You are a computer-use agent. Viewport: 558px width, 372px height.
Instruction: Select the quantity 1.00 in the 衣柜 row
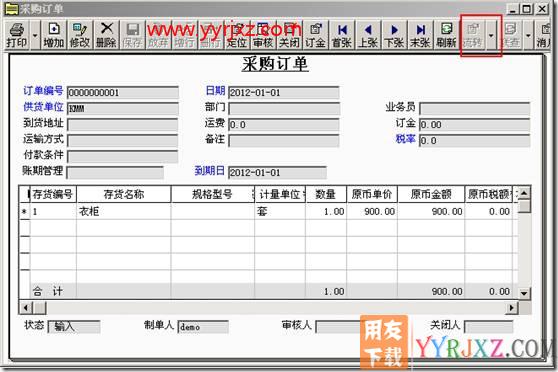coord(326,211)
